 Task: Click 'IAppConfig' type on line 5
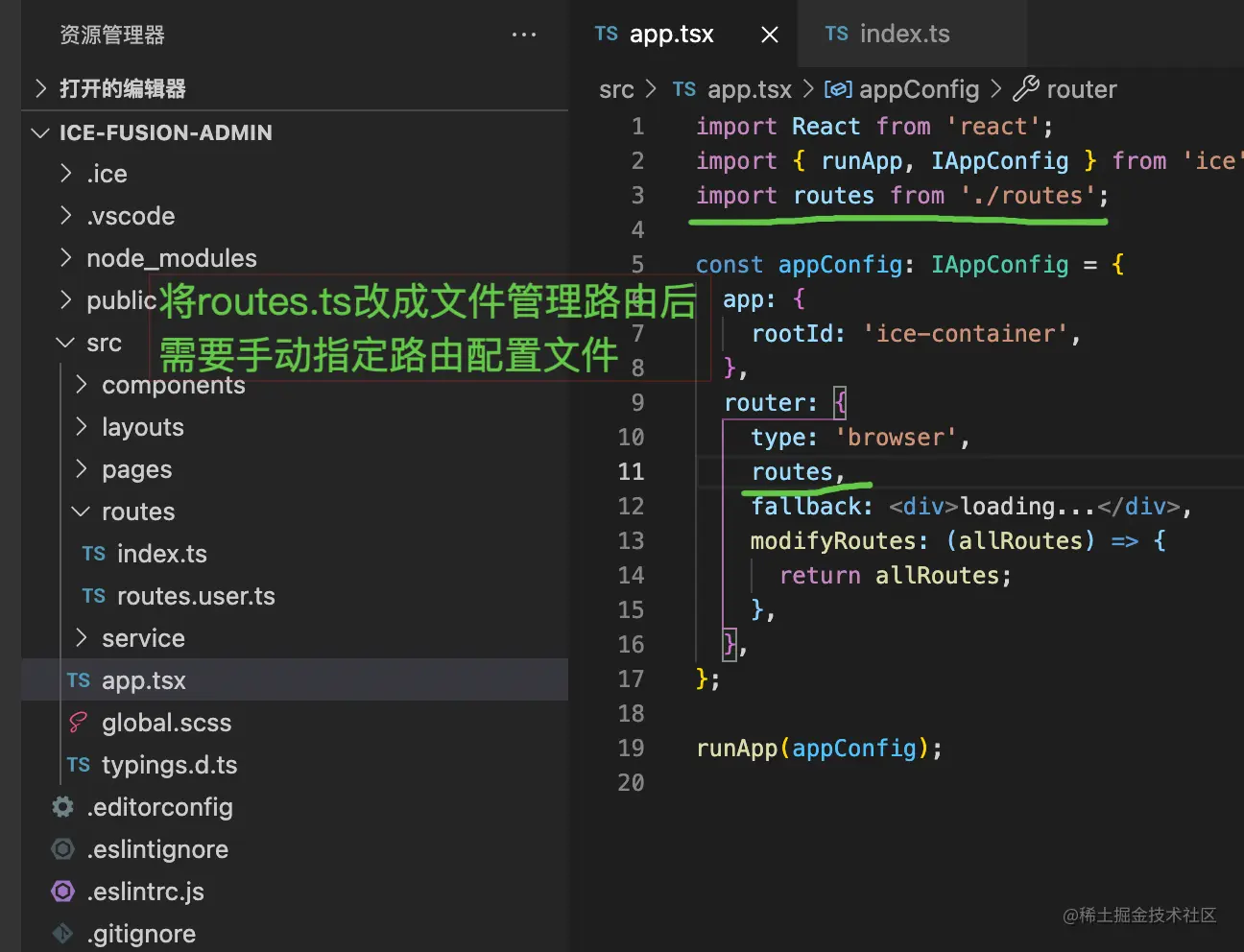(999, 264)
